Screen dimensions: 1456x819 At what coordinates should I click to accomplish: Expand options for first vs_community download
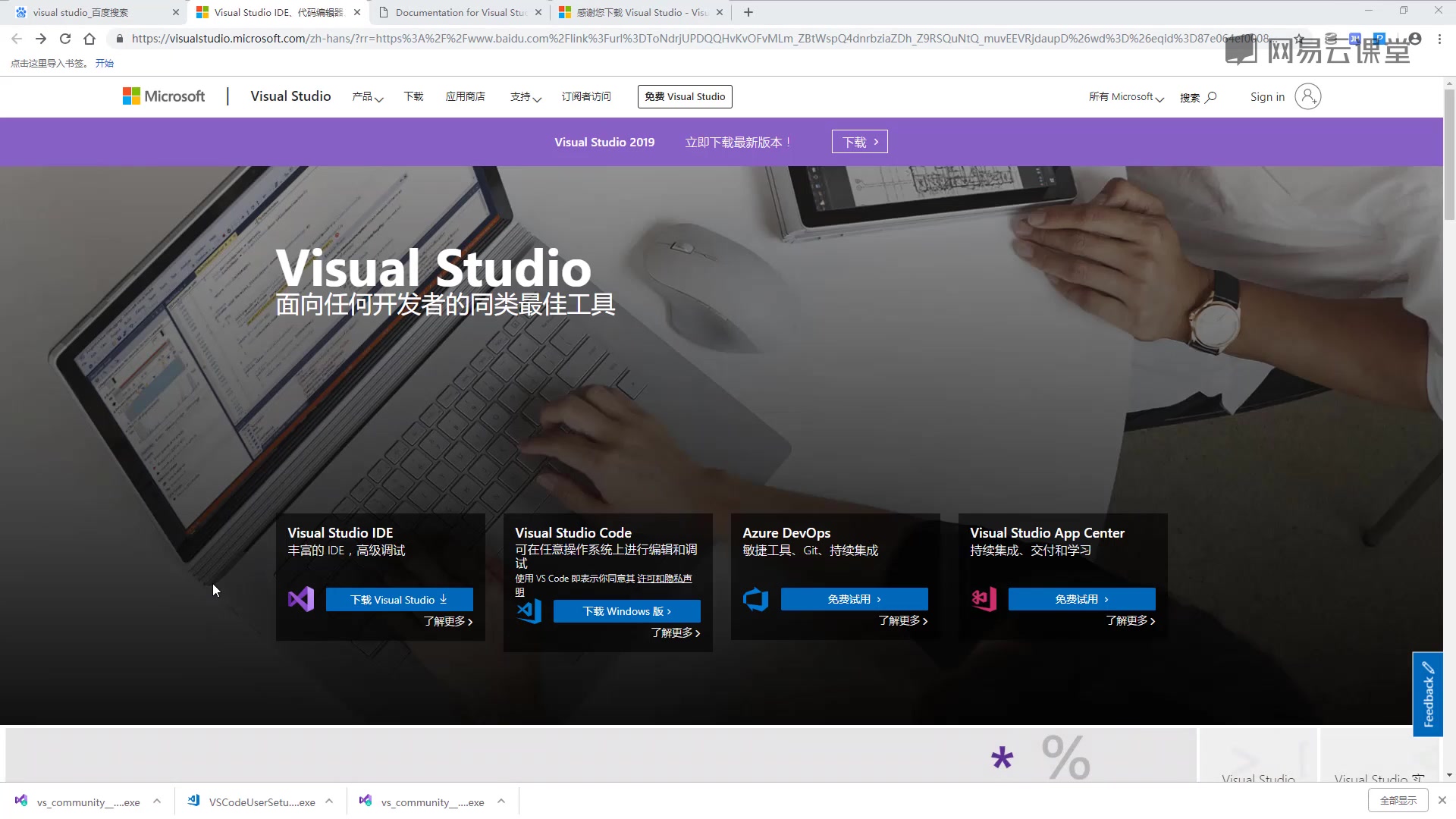[x=157, y=801]
